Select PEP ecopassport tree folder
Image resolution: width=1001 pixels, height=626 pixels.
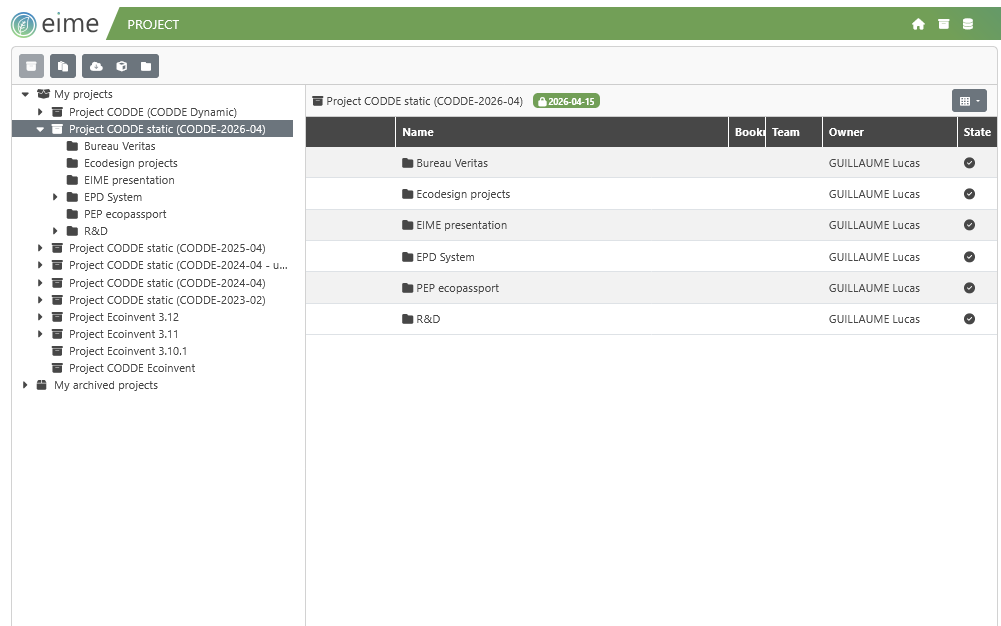coord(125,214)
